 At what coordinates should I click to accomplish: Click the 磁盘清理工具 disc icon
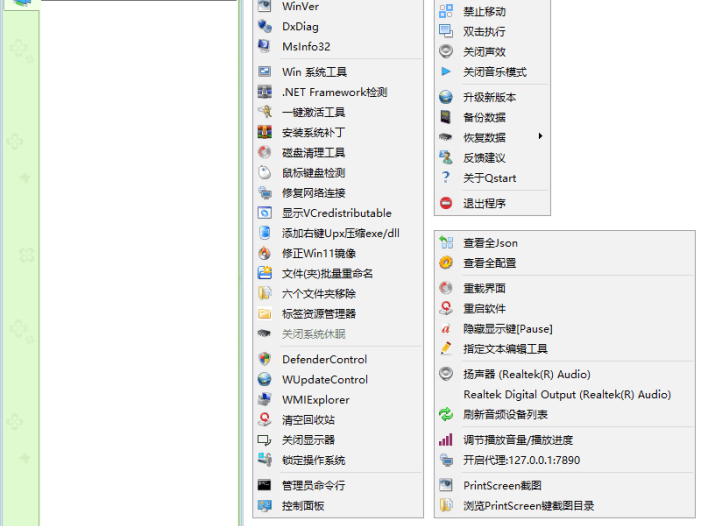[265, 152]
